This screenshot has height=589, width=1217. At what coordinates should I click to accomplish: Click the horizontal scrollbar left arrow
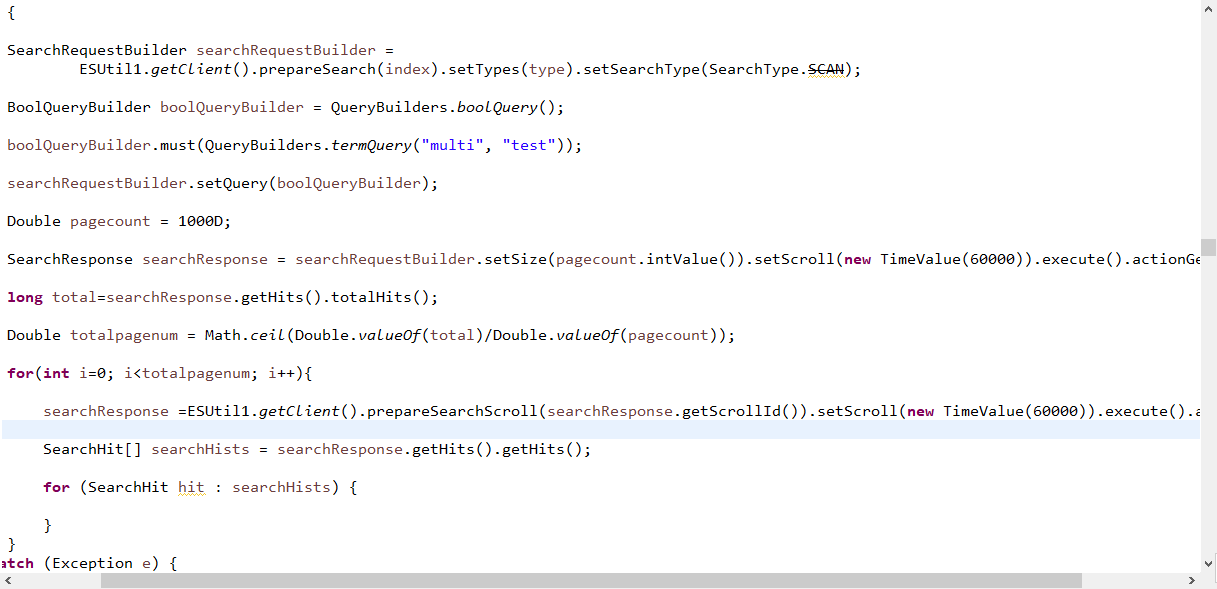click(x=8, y=580)
